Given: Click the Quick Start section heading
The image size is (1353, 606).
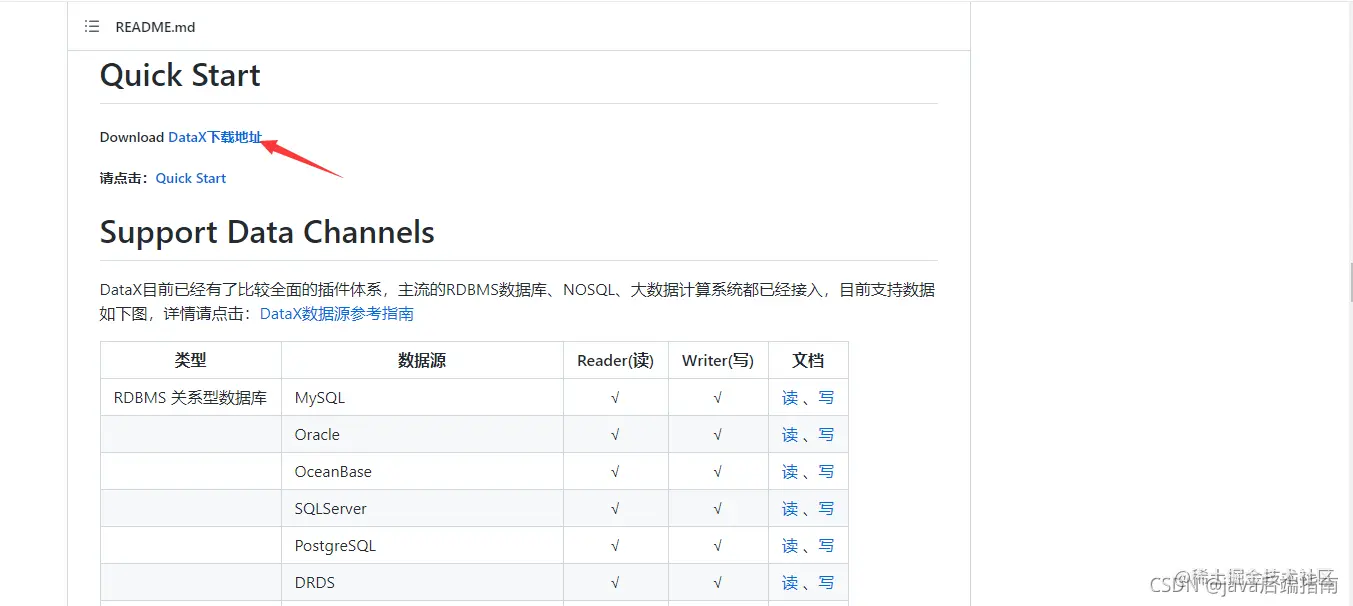Looking at the screenshot, I should 179,75.
